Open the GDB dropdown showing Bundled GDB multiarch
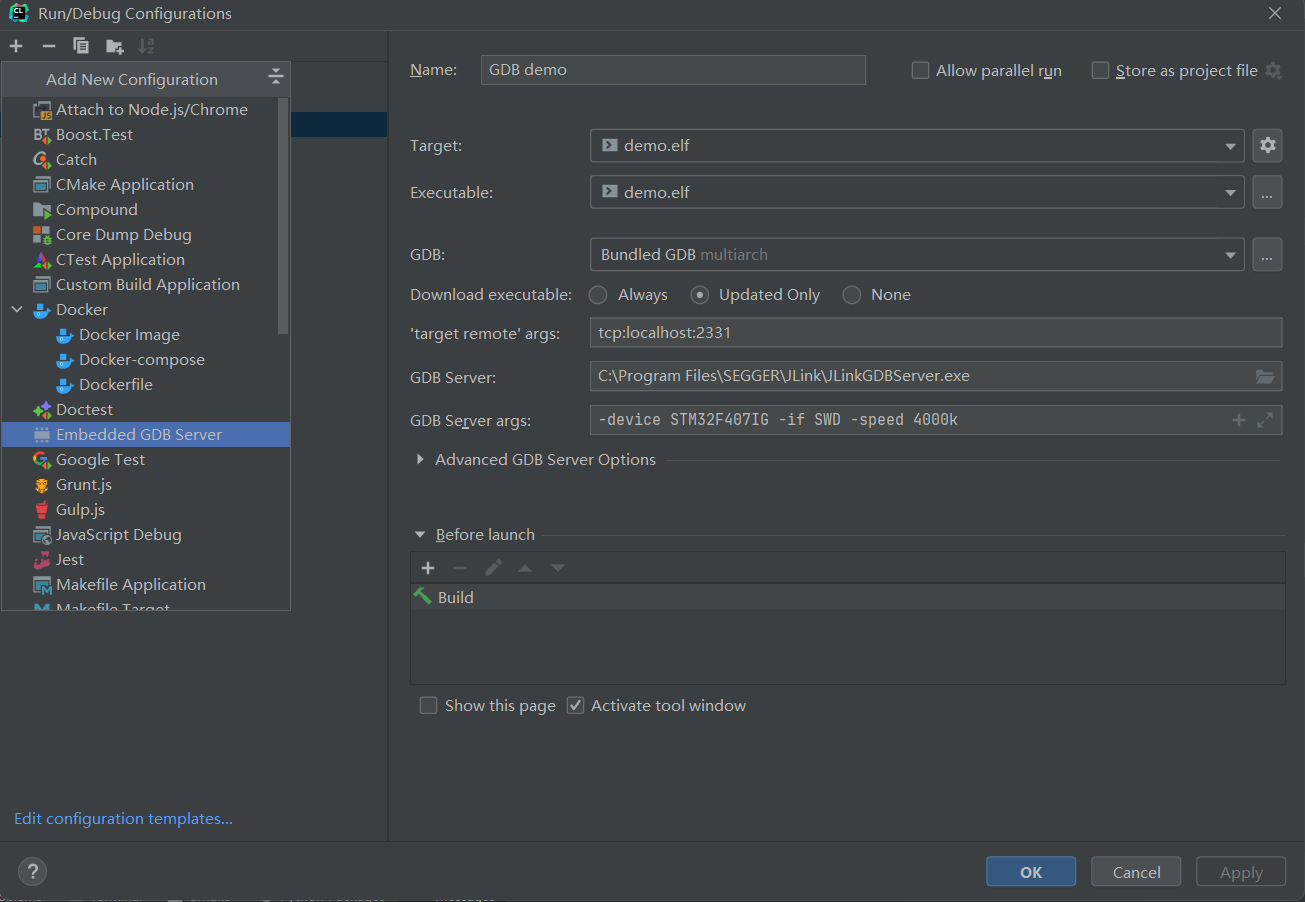The width and height of the screenshot is (1305, 902). (x=1232, y=254)
